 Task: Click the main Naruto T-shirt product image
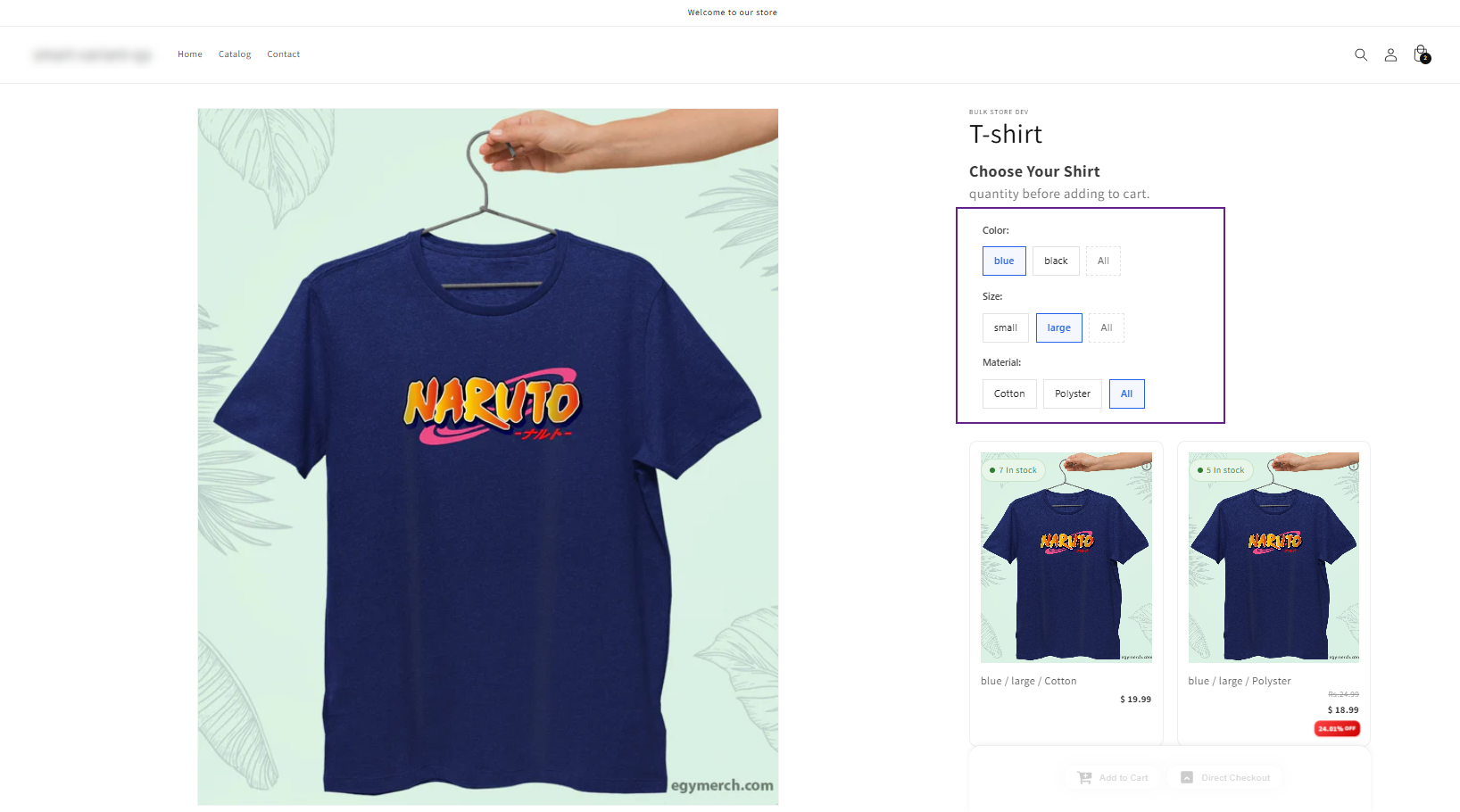pos(488,457)
